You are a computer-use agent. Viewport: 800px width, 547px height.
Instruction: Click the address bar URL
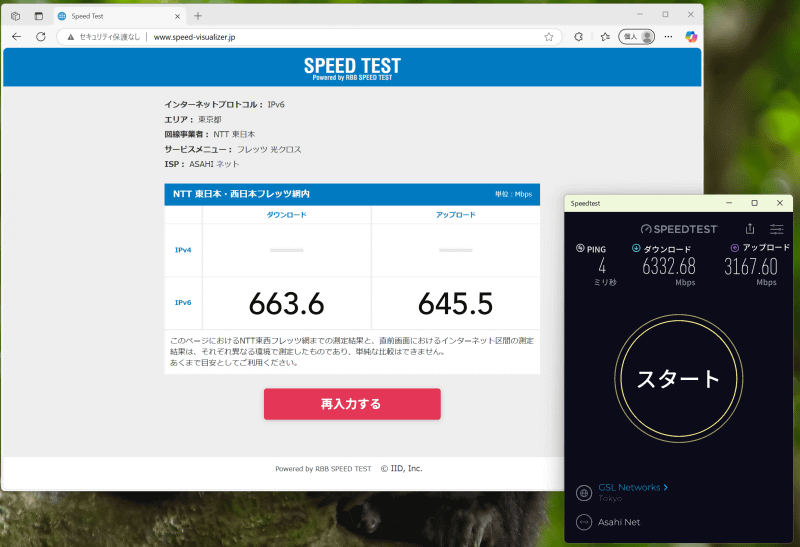coord(194,37)
